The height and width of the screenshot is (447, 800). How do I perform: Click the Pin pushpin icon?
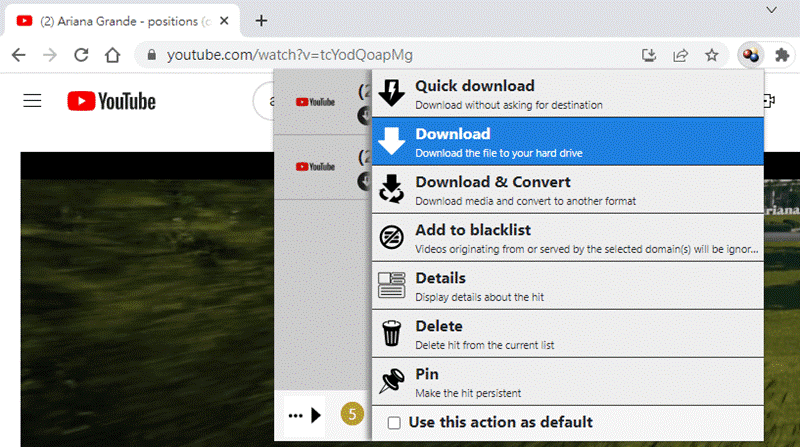click(x=392, y=381)
